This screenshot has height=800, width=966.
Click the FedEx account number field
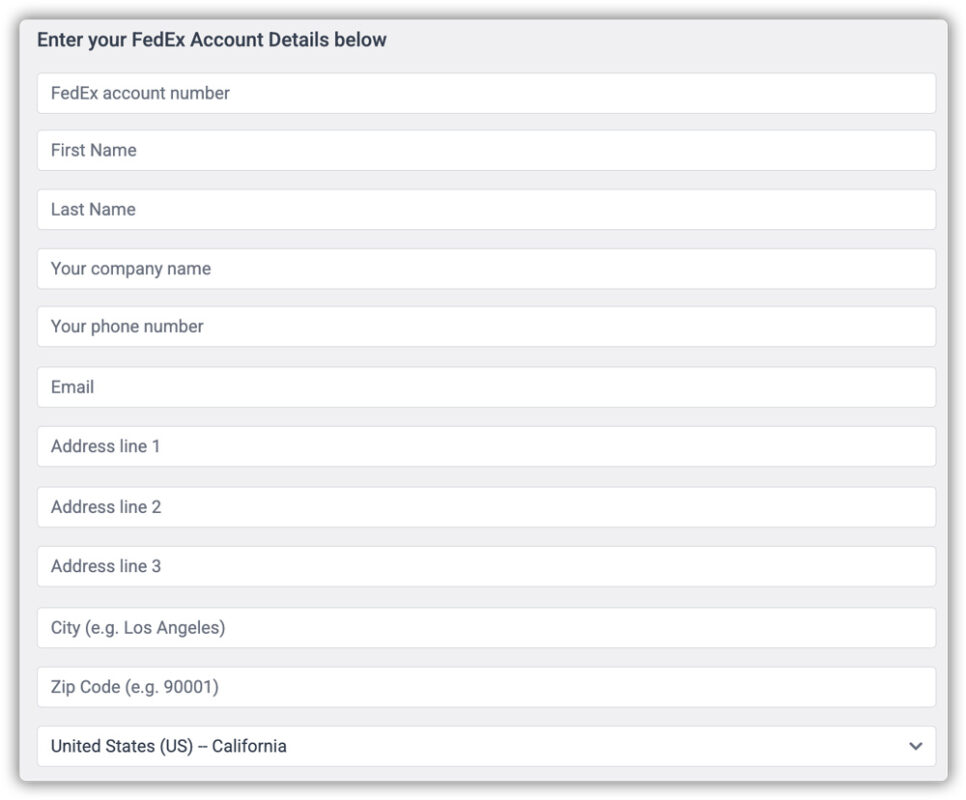486,93
